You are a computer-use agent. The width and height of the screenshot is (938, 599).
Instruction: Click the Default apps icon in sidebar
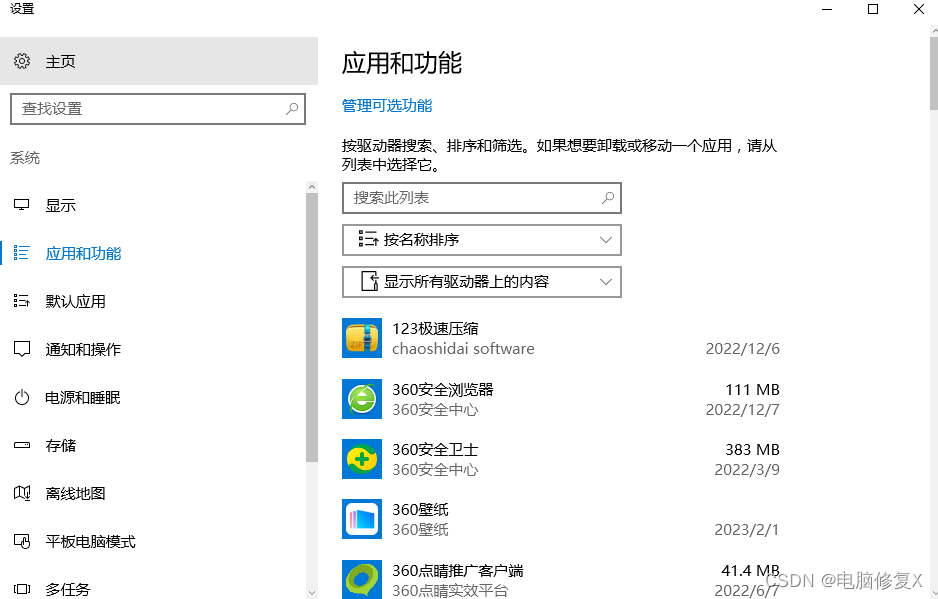tap(22, 301)
